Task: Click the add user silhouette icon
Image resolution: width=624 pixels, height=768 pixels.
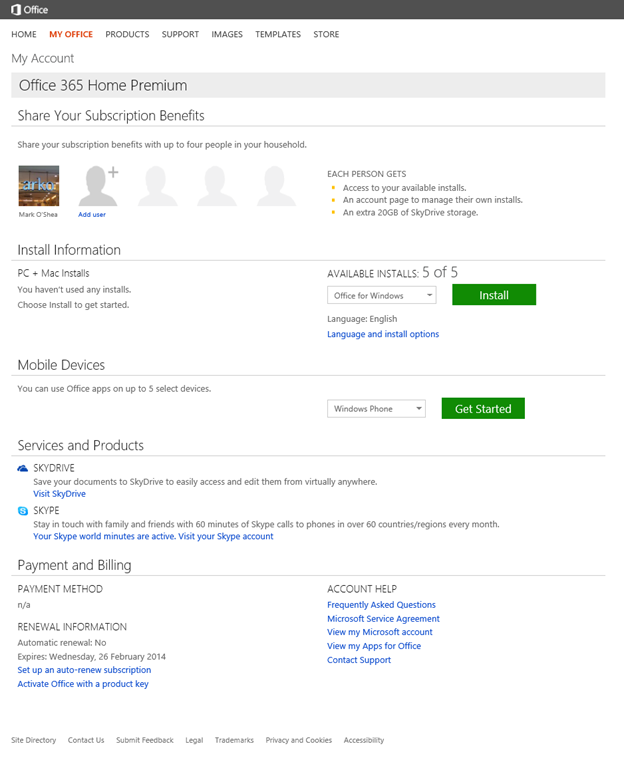Action: coord(98,186)
